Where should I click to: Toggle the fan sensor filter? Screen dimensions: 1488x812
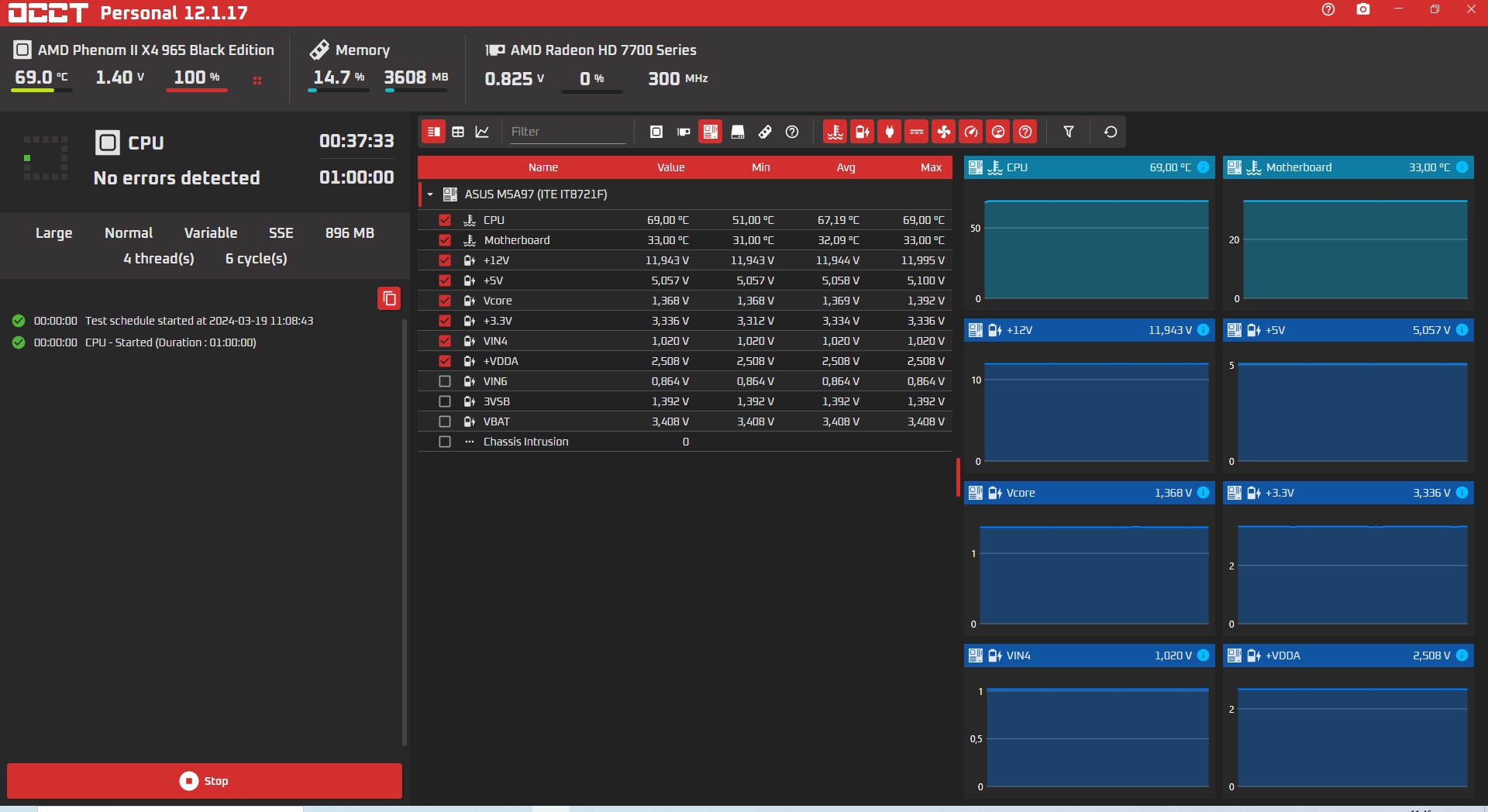click(x=944, y=132)
